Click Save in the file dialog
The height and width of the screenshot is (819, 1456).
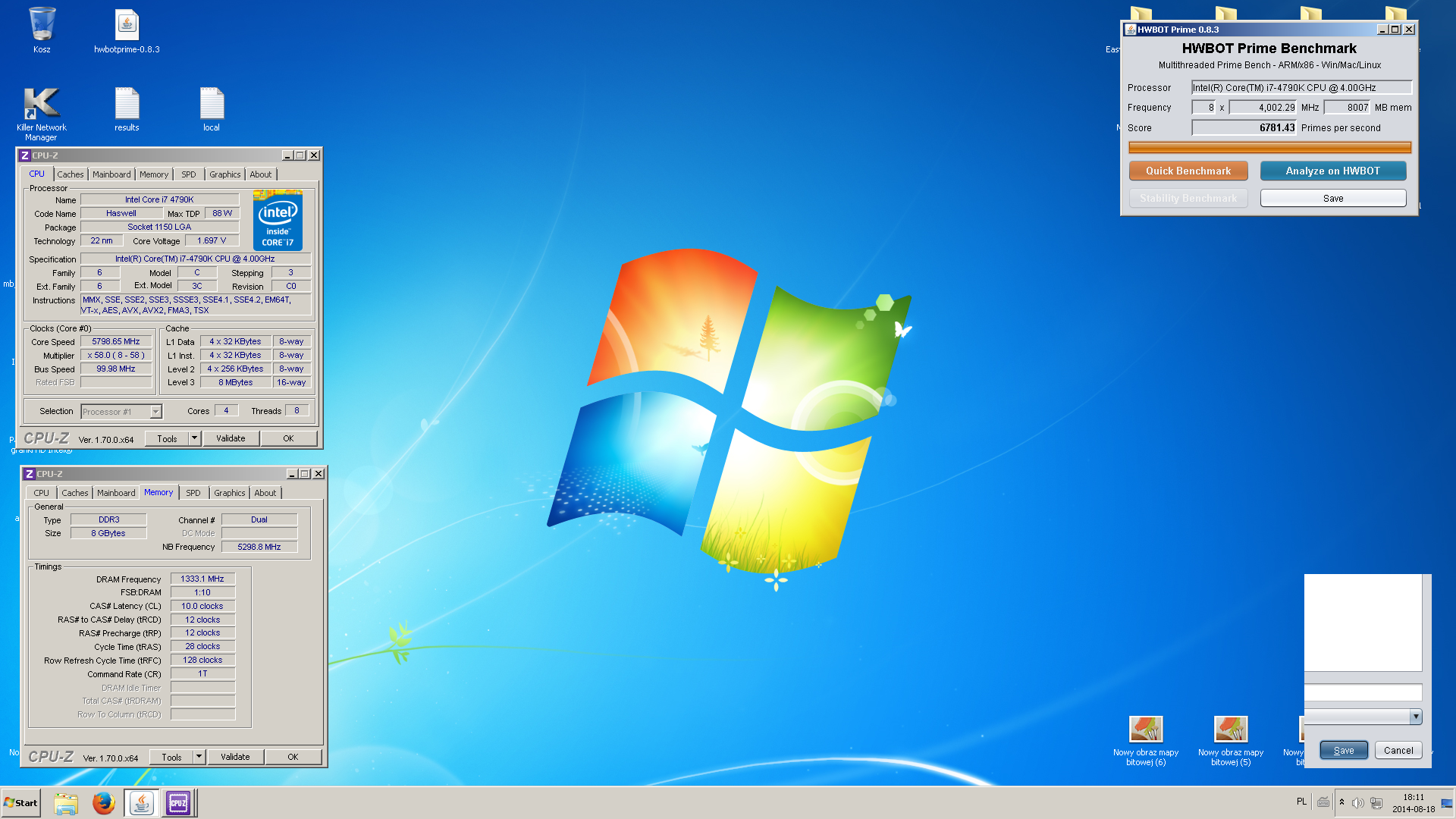point(1344,751)
